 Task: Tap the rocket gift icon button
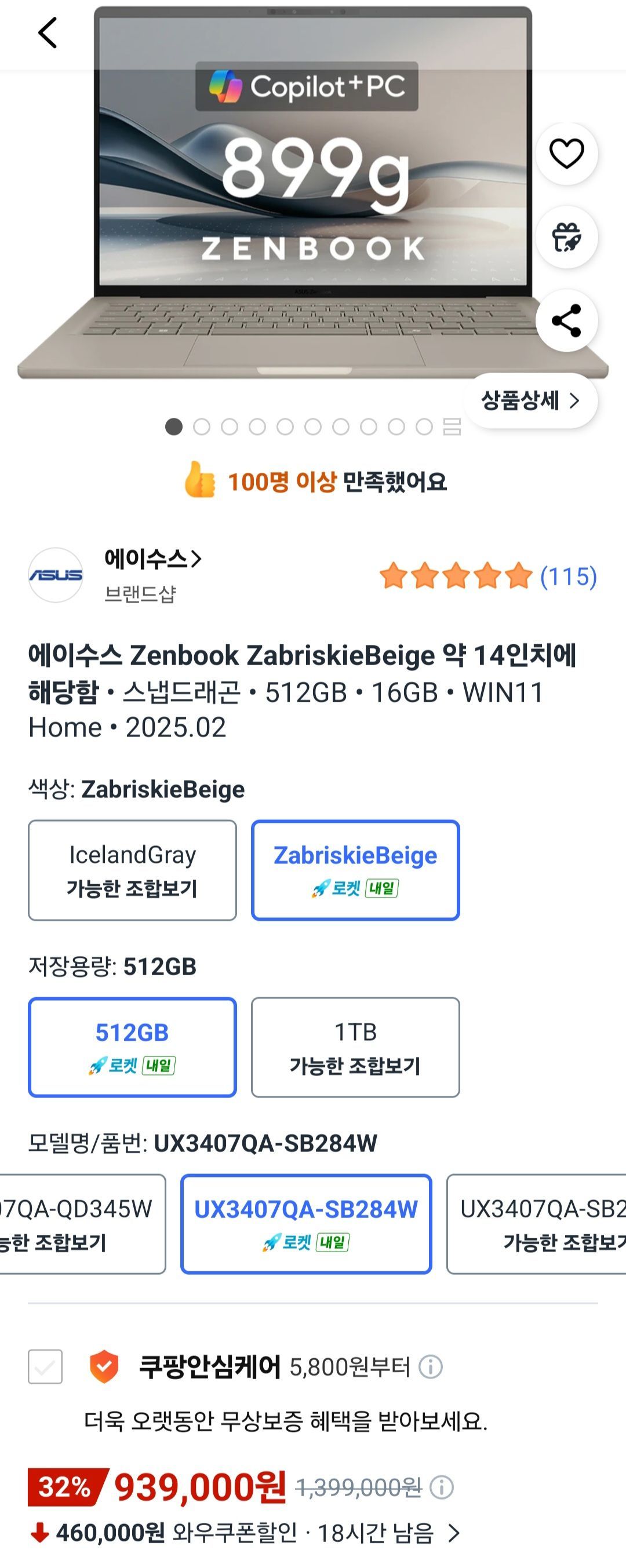566,238
